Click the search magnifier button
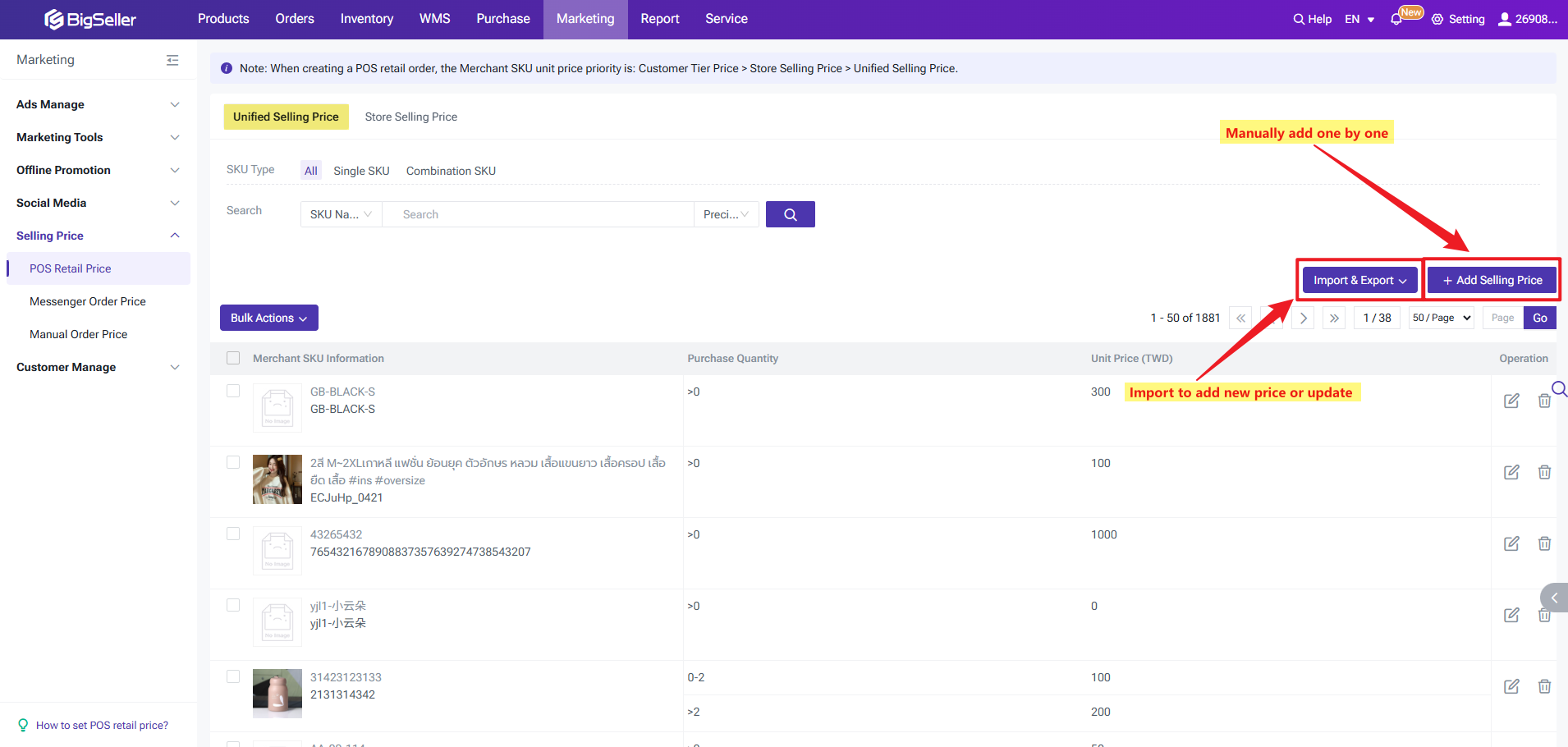 [790, 214]
